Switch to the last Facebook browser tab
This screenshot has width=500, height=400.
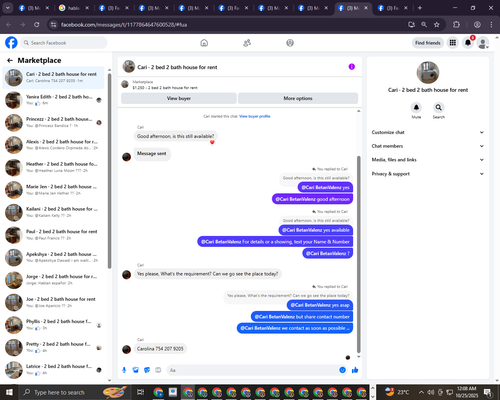393,8
